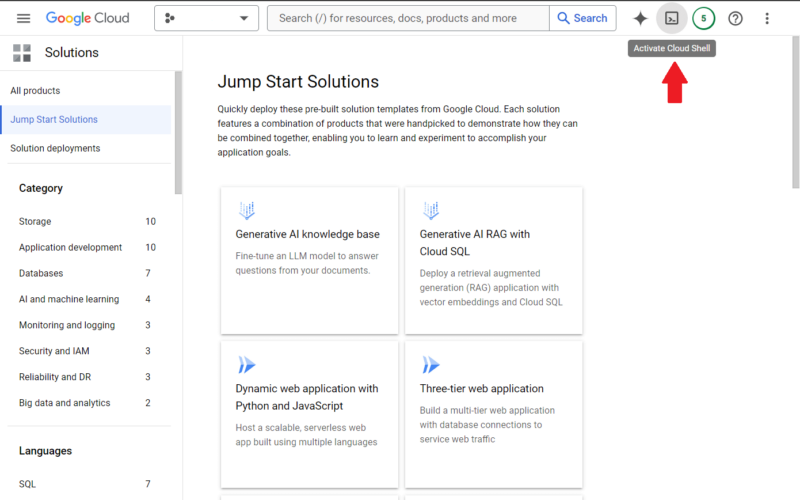This screenshot has width=800, height=500.
Task: Open the project selector dropdown
Action: coord(206,18)
